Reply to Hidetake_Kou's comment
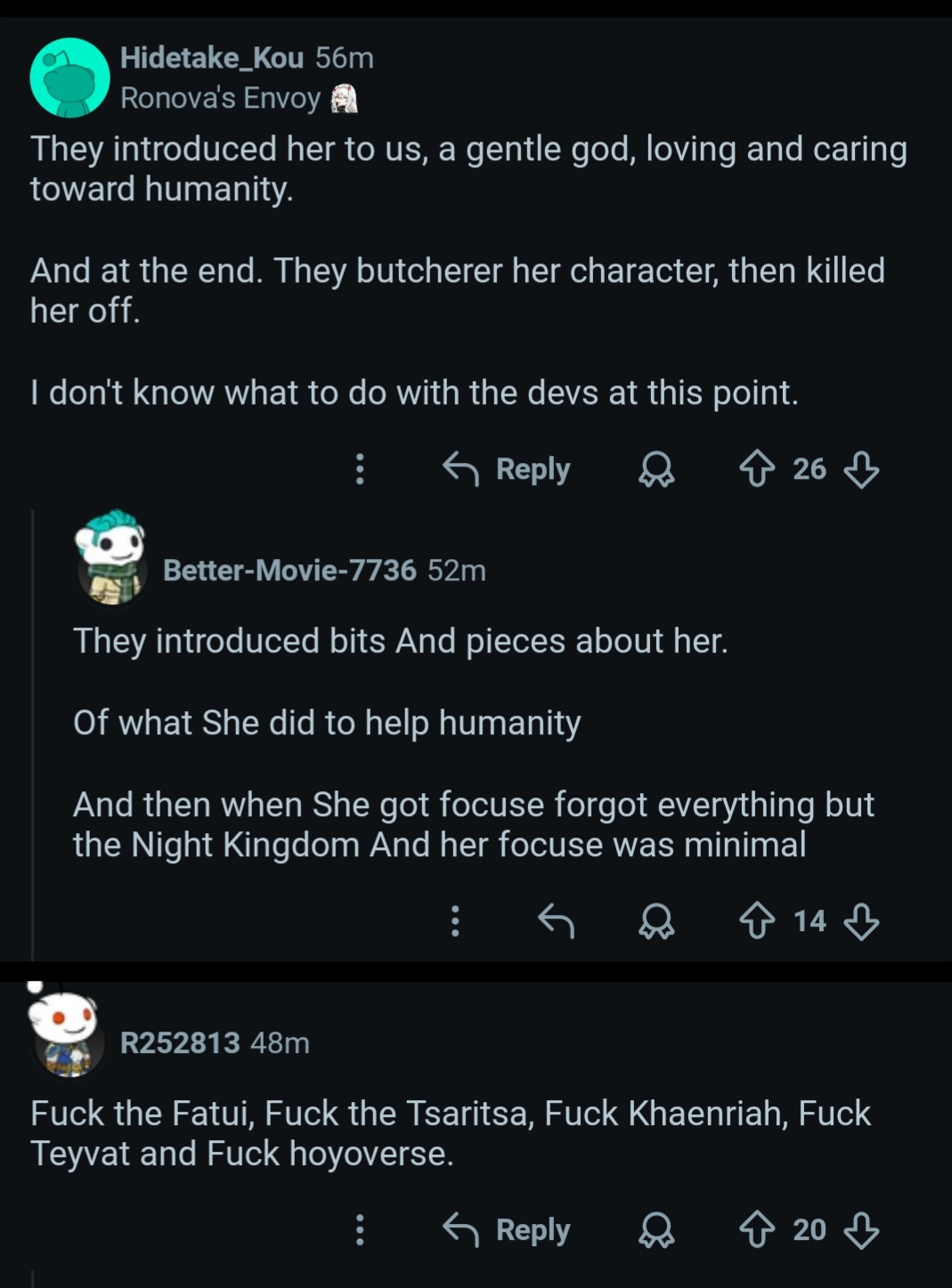Screen dimensions: 952x1288 click(507, 468)
